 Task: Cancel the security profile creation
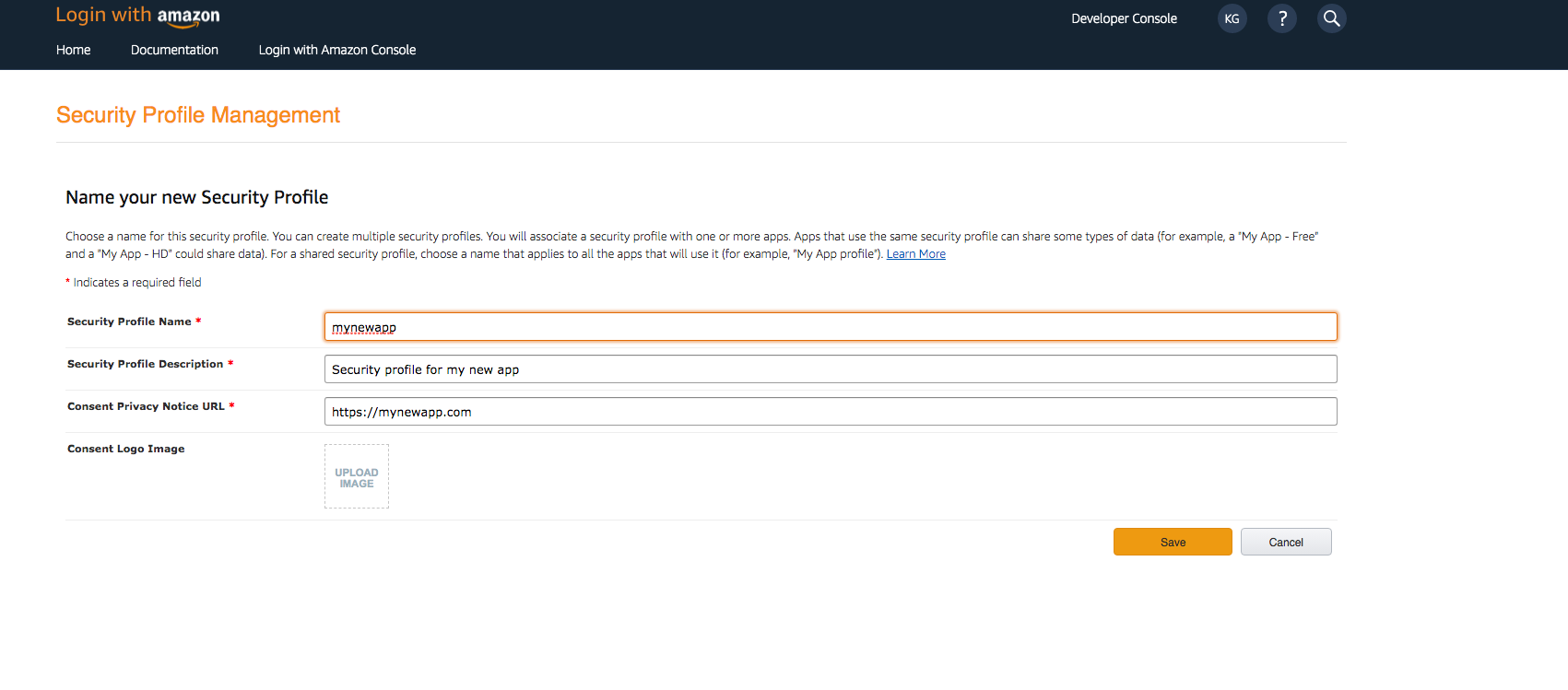click(x=1286, y=542)
